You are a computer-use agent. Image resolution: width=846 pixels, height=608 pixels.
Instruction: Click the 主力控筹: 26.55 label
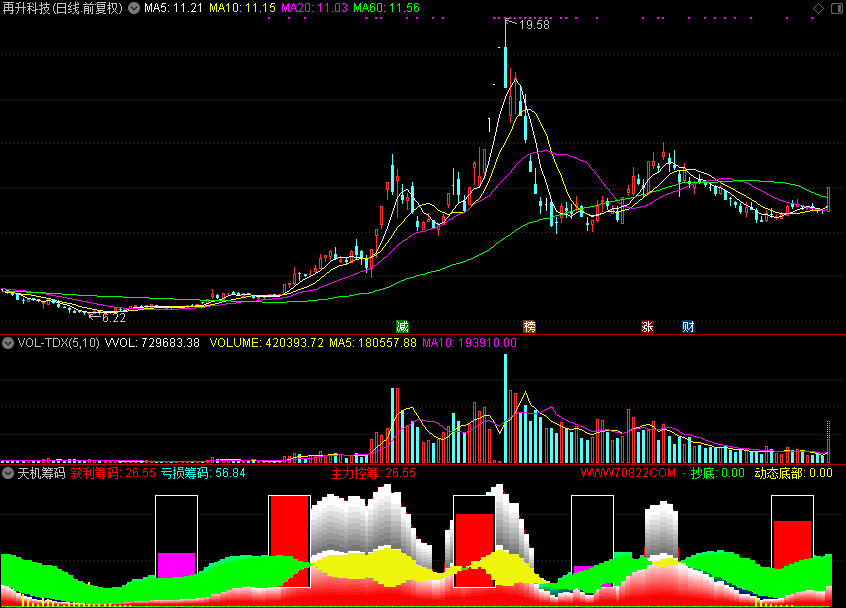coord(373,474)
